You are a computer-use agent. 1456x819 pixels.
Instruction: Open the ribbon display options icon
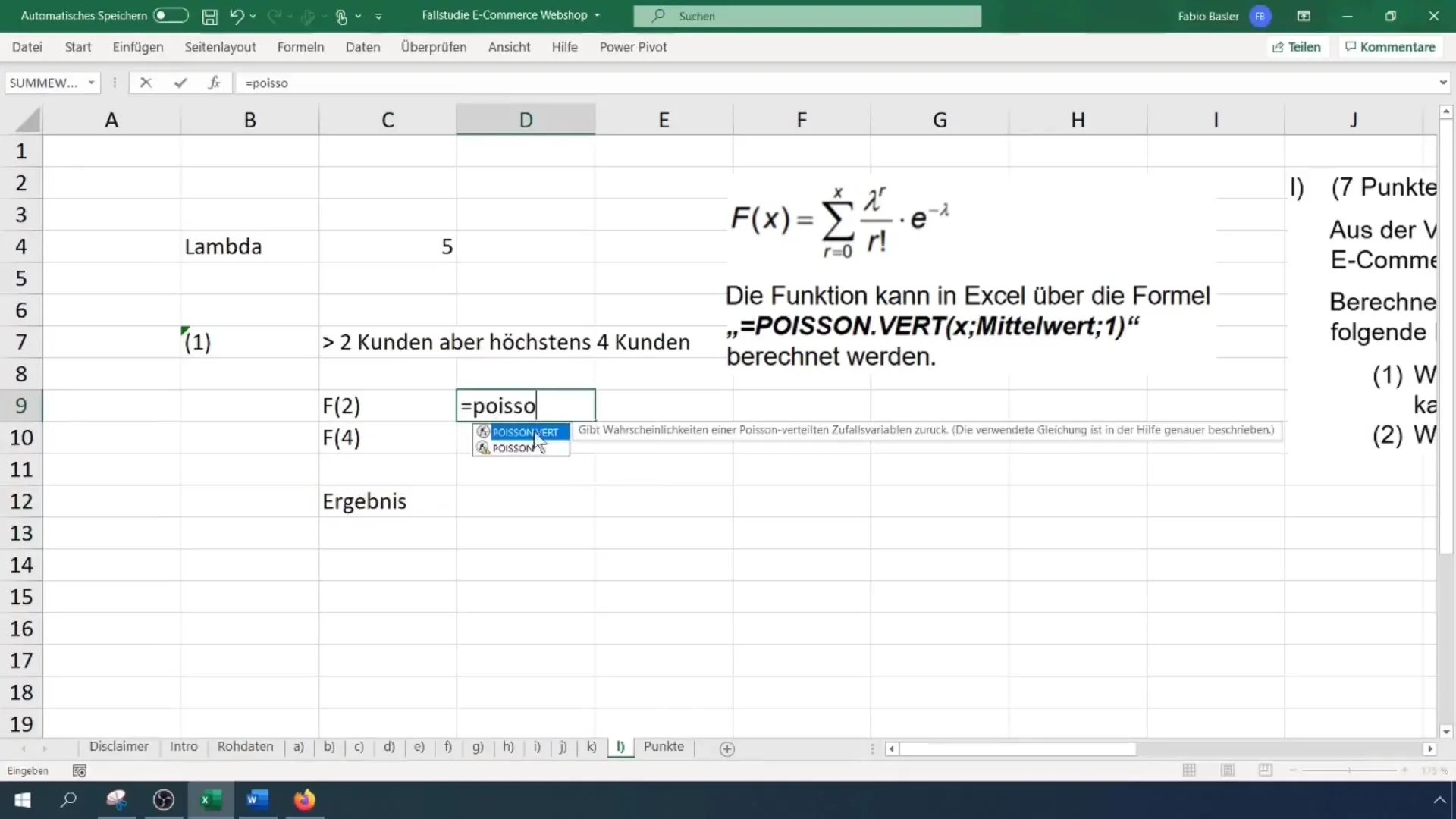point(1304,16)
